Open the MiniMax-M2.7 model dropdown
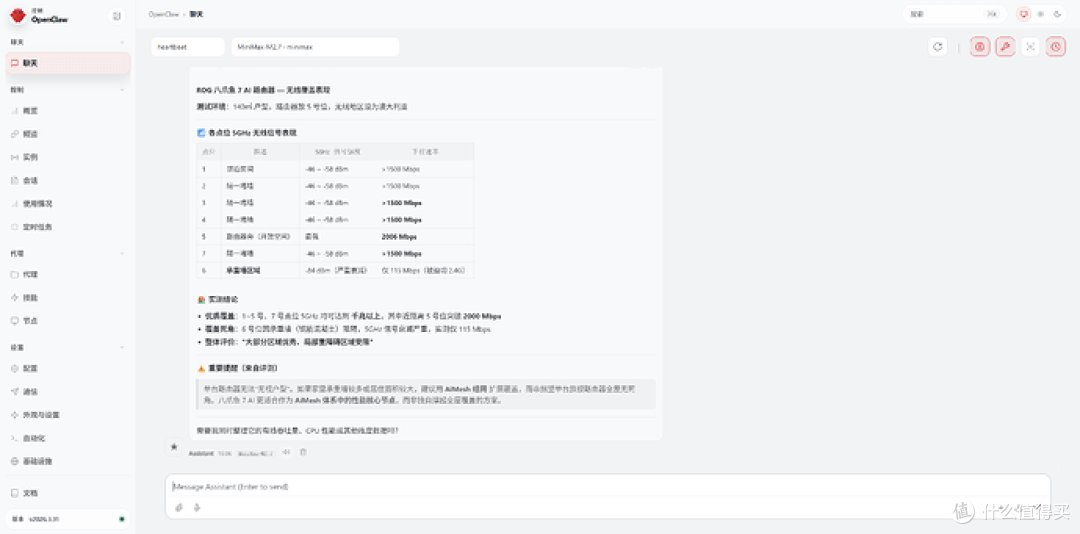The image size is (1080, 534). tap(315, 47)
